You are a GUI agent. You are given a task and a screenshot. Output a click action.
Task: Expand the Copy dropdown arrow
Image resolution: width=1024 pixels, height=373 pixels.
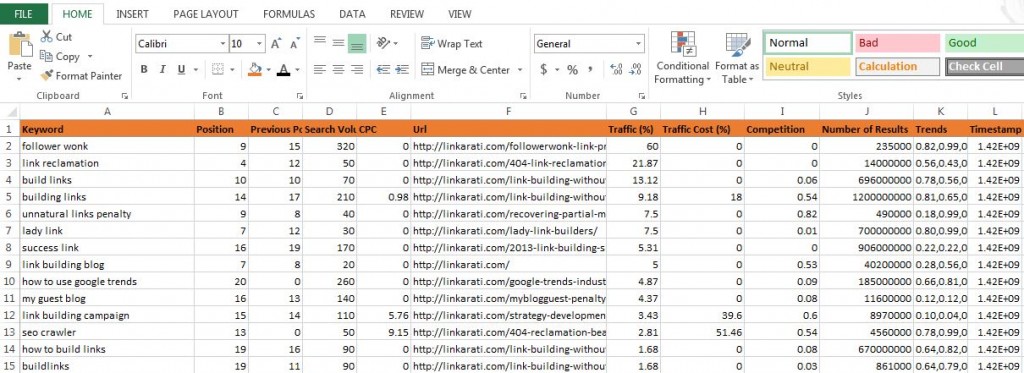pos(90,57)
